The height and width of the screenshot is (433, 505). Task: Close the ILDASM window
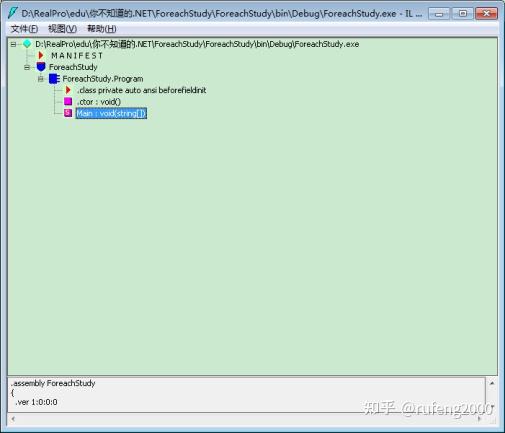[x=486, y=13]
